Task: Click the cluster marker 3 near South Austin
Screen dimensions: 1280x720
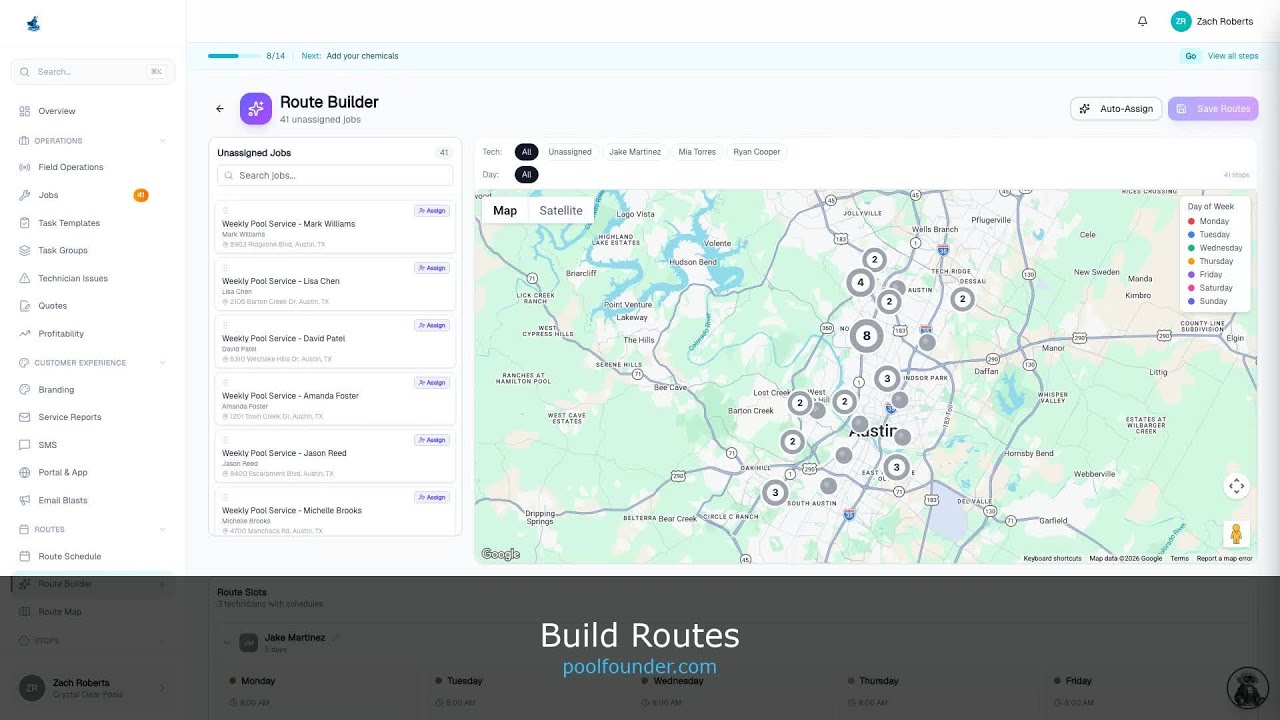Action: tap(775, 493)
